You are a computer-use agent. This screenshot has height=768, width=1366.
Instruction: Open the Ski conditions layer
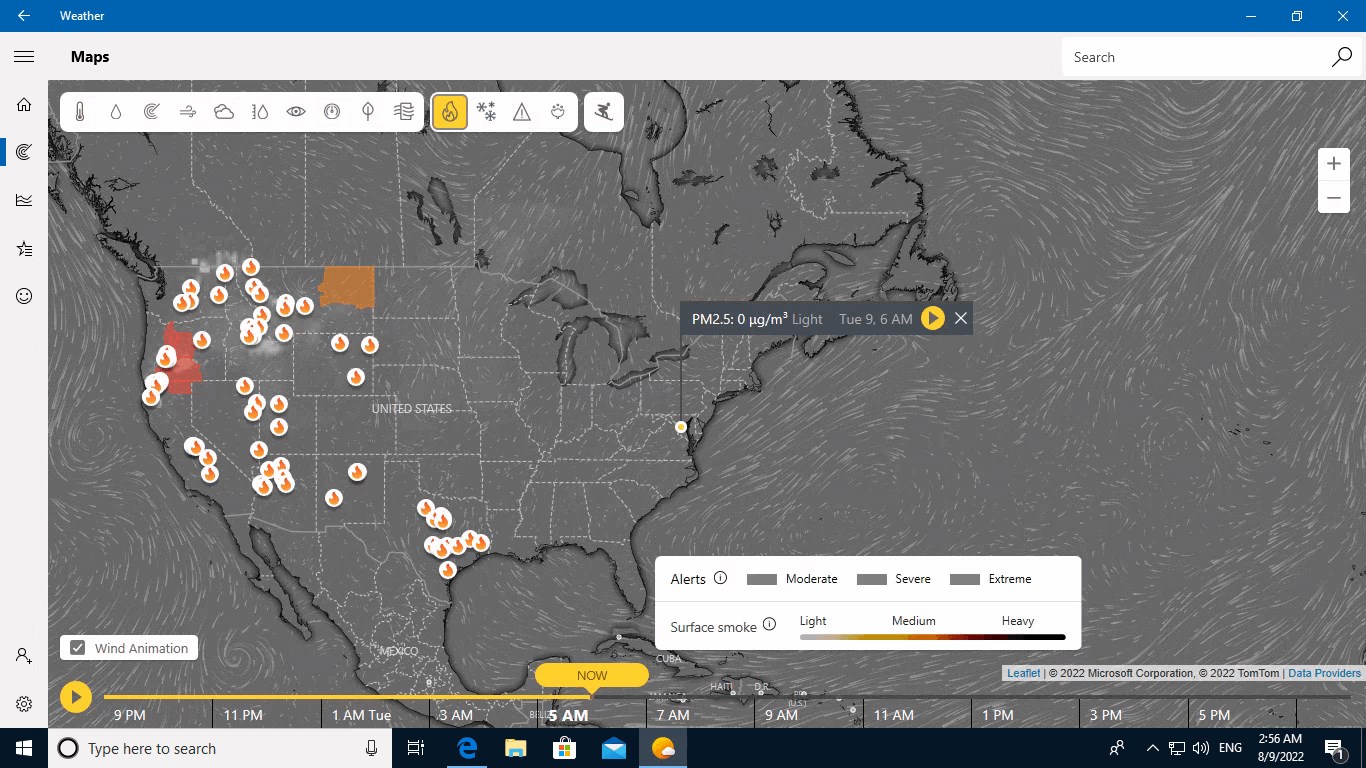point(604,111)
